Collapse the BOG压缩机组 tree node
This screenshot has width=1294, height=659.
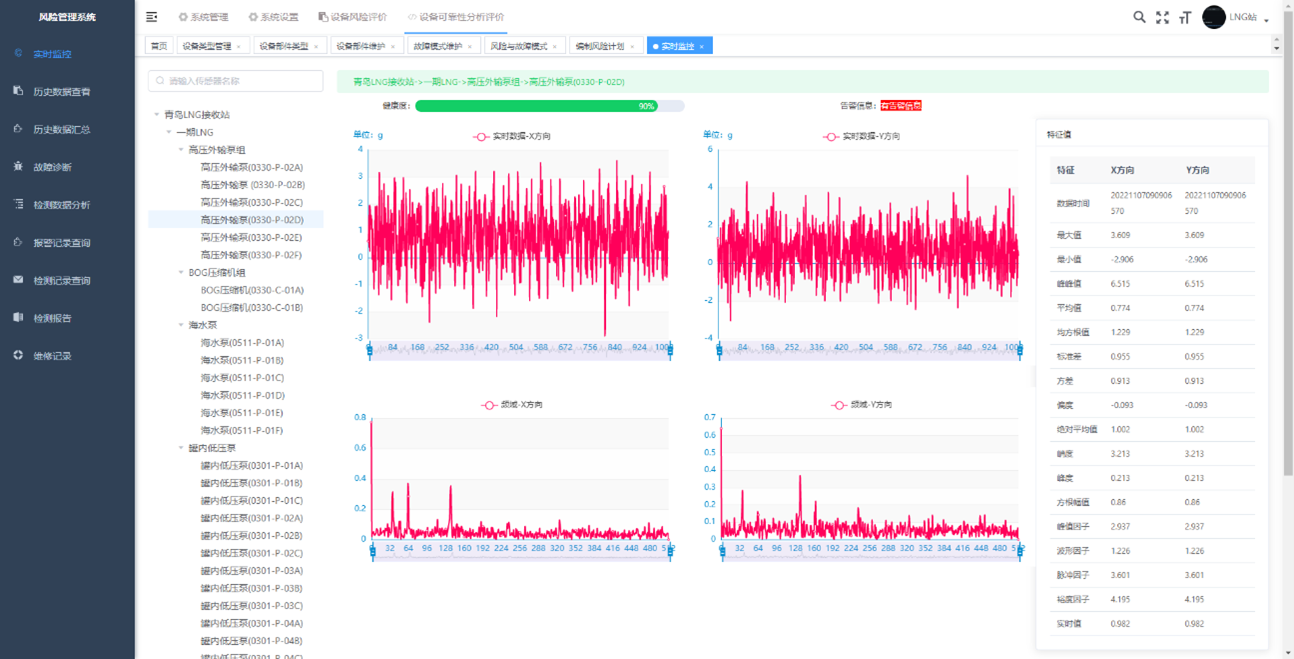tap(181, 273)
